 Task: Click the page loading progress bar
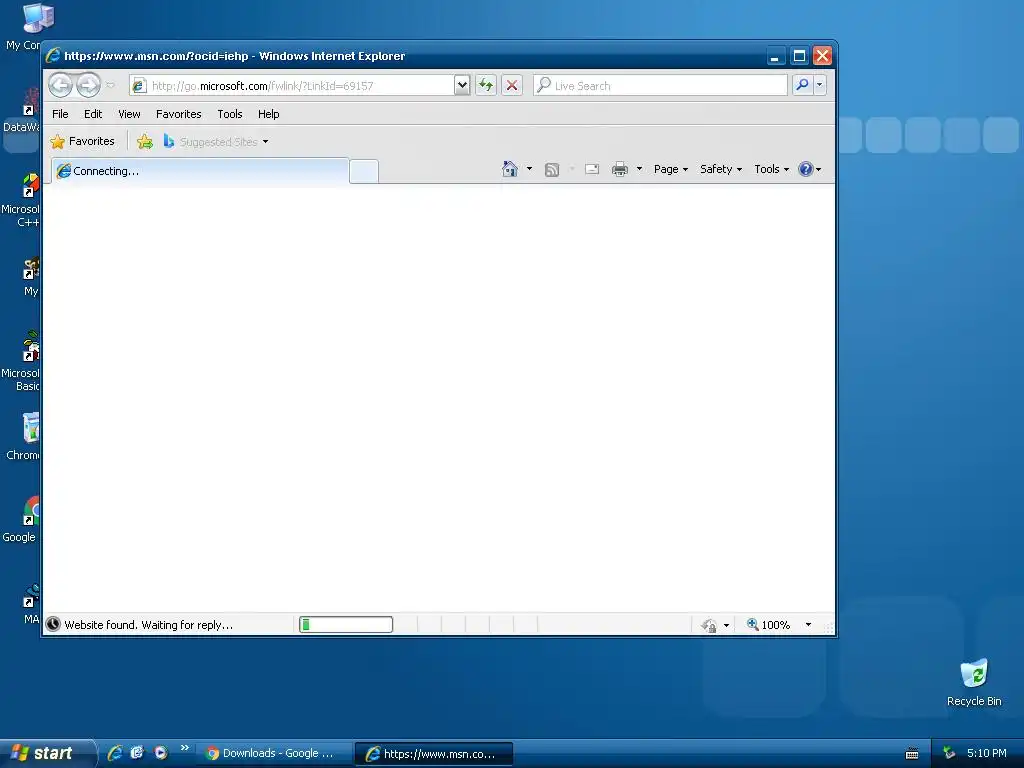click(x=346, y=625)
